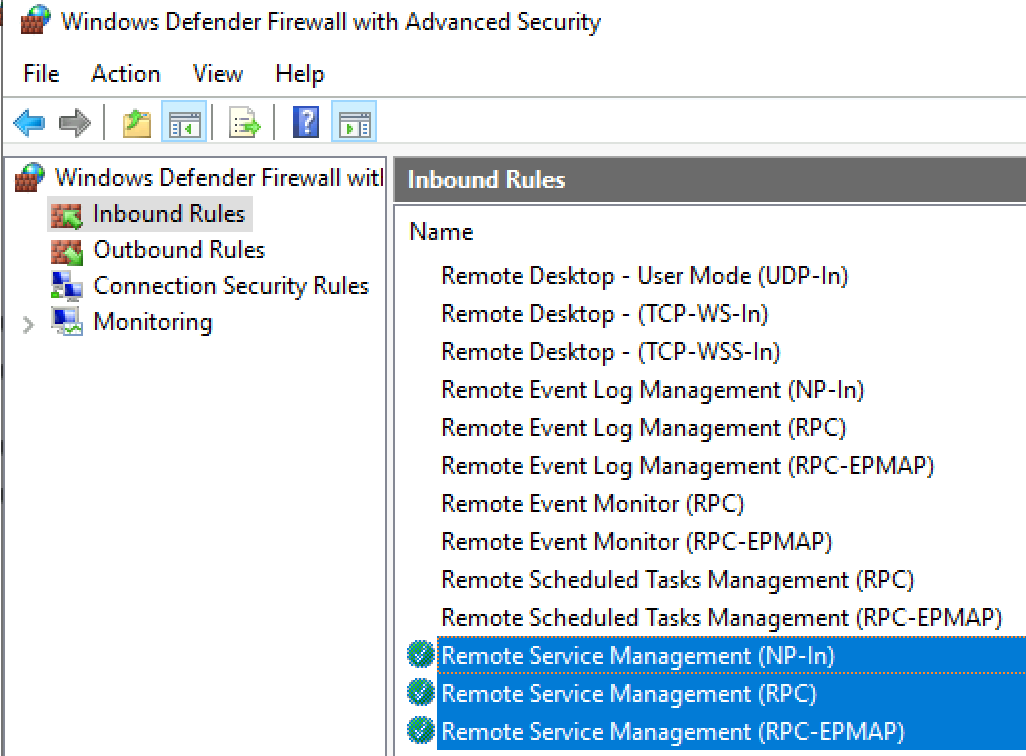Select Remote Event Log Management (RPC) rule
Image resolution: width=1026 pixels, height=756 pixels.
coord(644,428)
